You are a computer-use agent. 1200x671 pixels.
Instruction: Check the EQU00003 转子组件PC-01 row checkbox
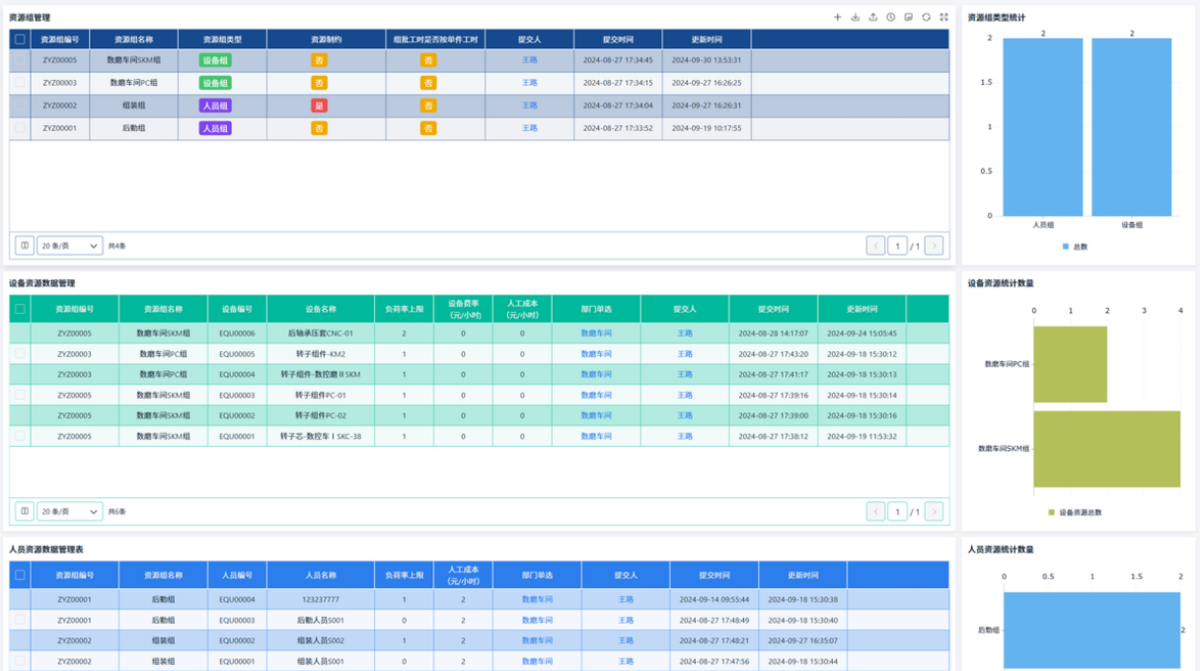tap(20, 395)
